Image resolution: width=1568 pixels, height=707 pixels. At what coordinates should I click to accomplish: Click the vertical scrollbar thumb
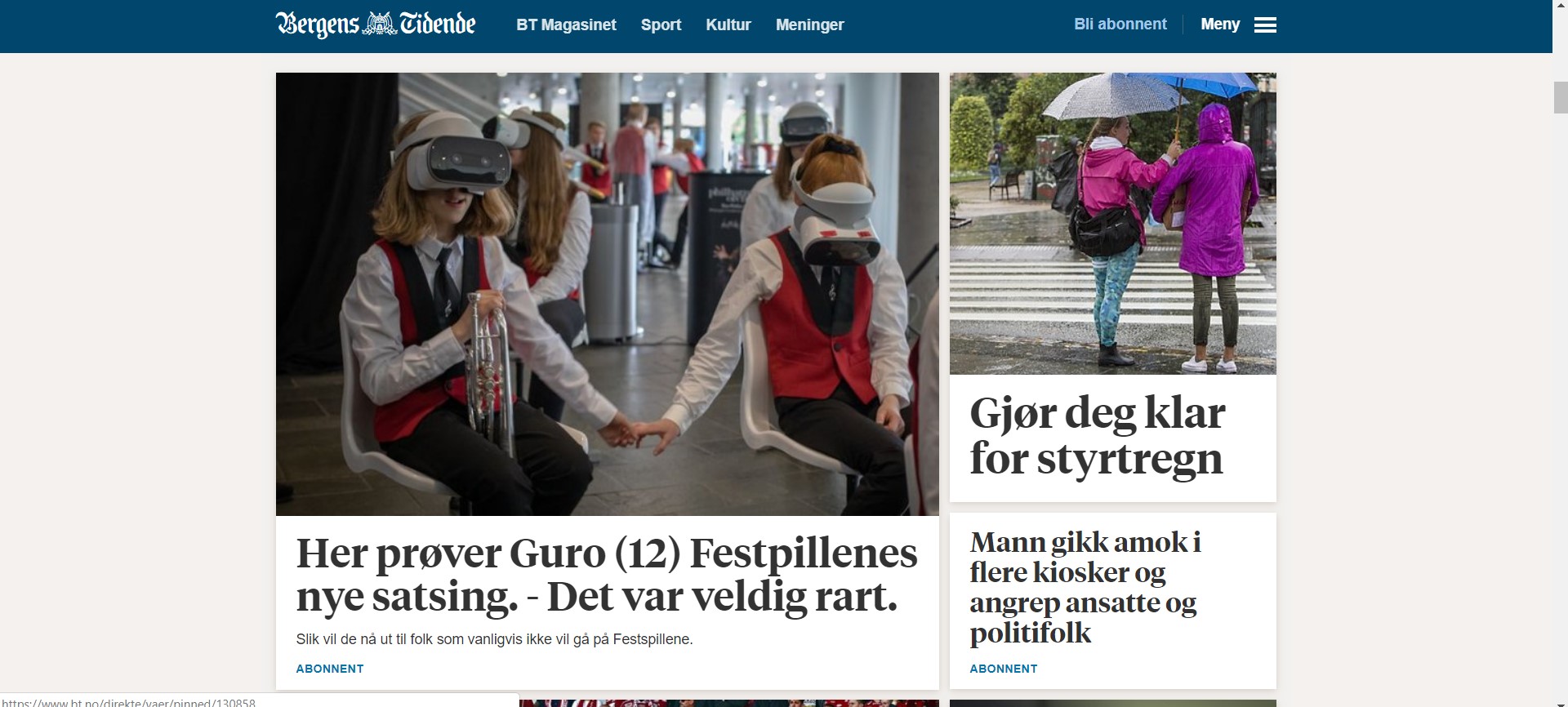pos(1560,97)
